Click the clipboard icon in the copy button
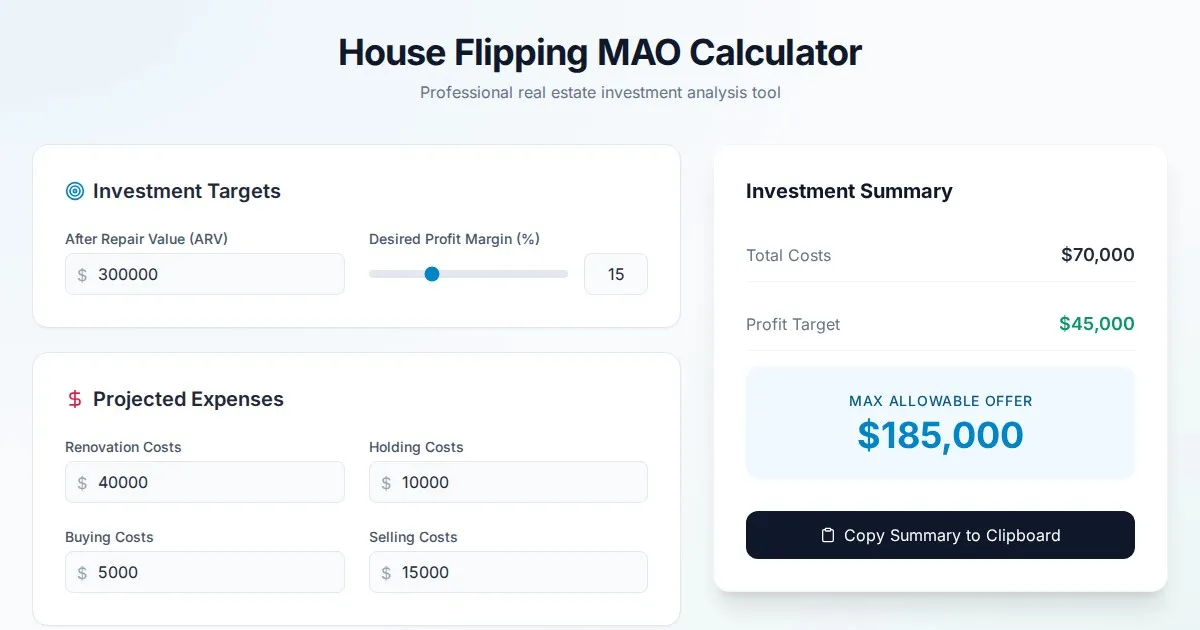 point(827,535)
